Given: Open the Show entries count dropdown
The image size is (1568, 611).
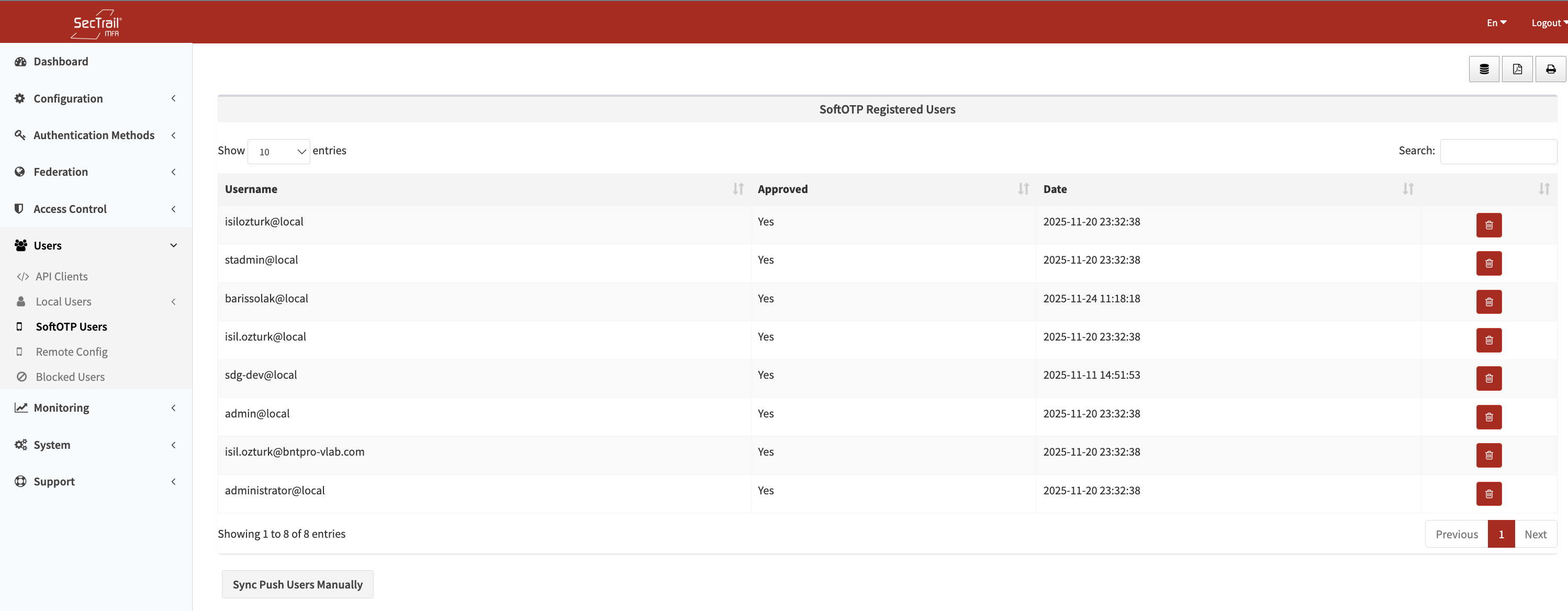Looking at the screenshot, I should (279, 152).
